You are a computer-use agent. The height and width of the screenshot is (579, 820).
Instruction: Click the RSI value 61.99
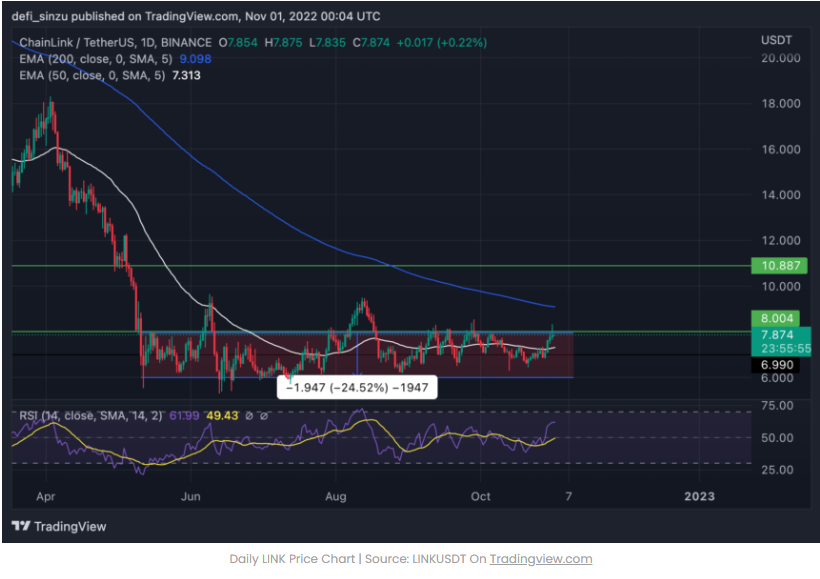[x=184, y=416]
